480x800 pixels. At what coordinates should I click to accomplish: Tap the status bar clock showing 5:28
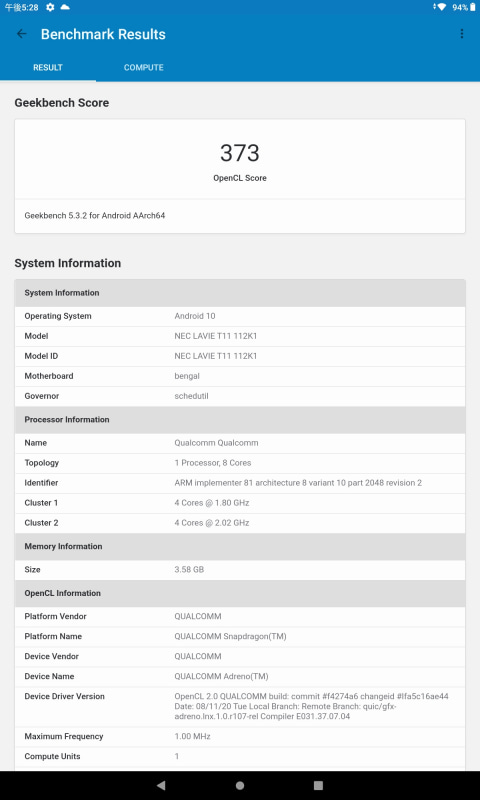pos(21,7)
